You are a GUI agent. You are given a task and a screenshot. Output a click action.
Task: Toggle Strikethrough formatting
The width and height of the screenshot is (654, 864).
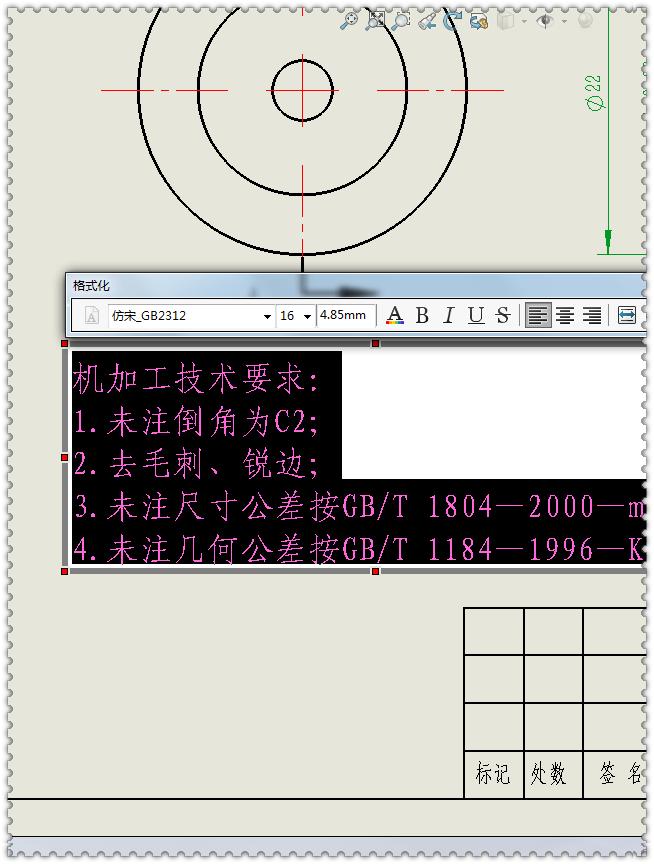pyautogui.click(x=502, y=316)
